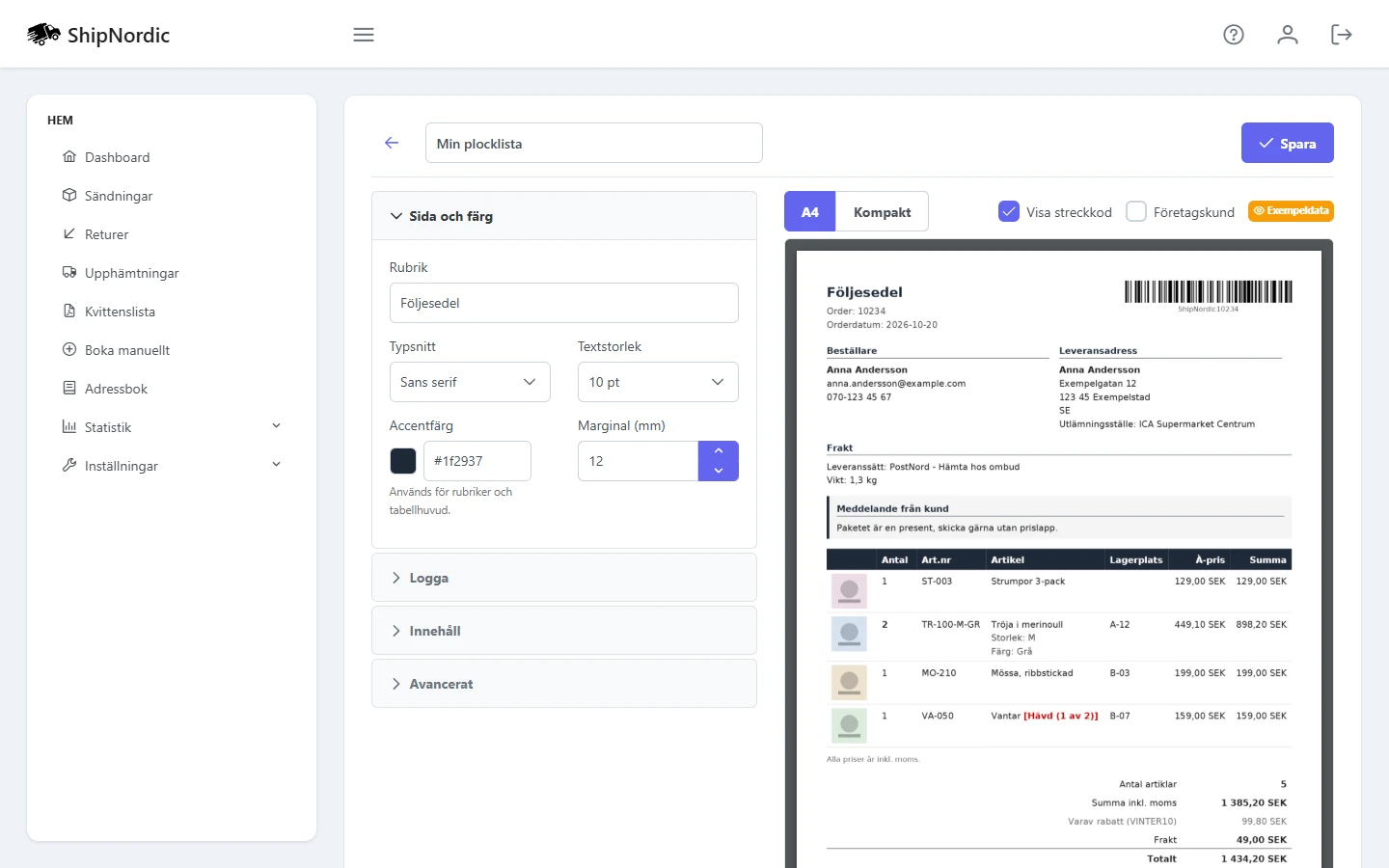The height and width of the screenshot is (868, 1389).
Task: Click the dark Accentfärg color swatch
Action: pyautogui.click(x=403, y=461)
